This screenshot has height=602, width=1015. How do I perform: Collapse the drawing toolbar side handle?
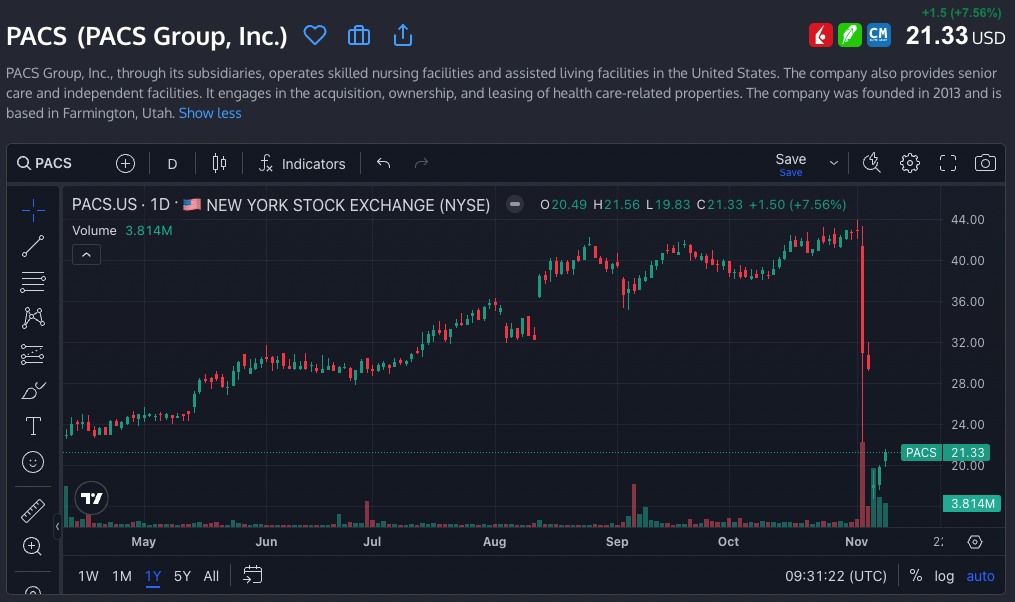coord(57,526)
